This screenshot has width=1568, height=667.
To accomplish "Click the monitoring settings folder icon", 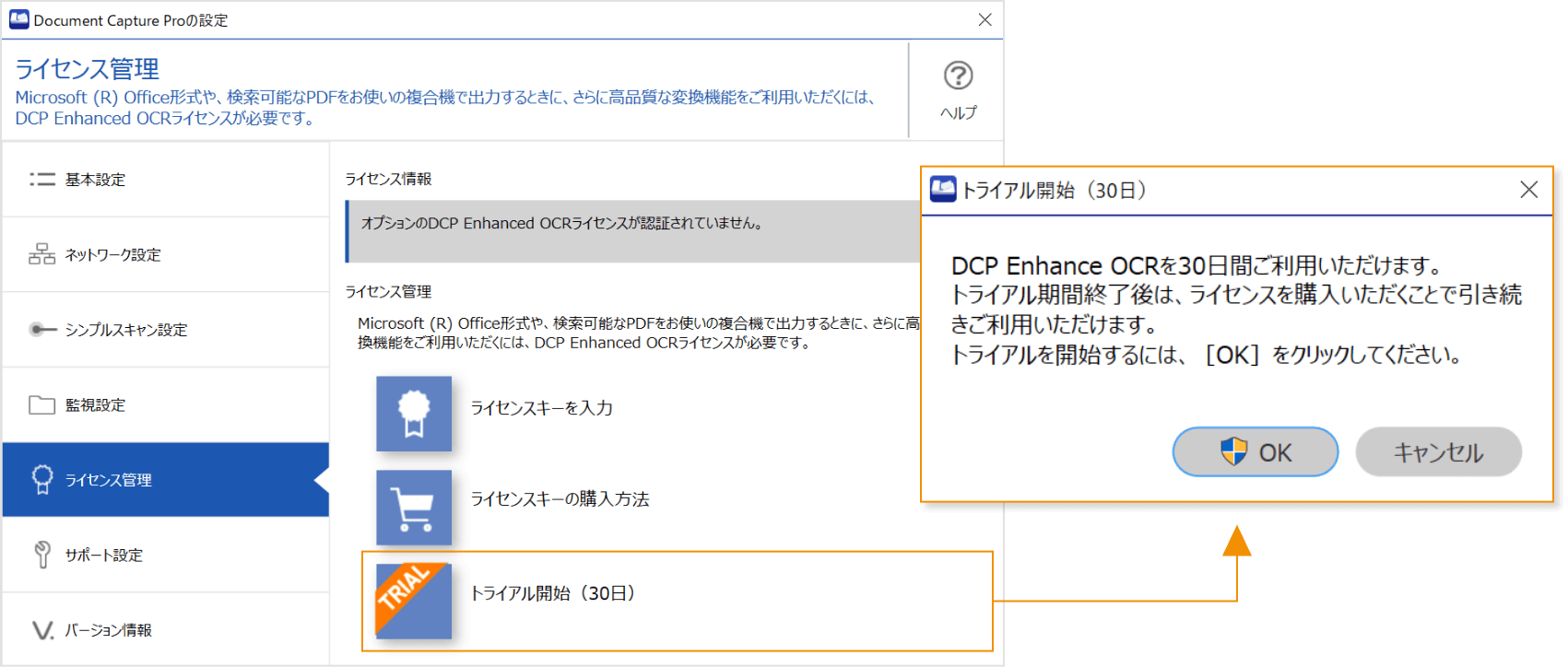I will tap(42, 405).
